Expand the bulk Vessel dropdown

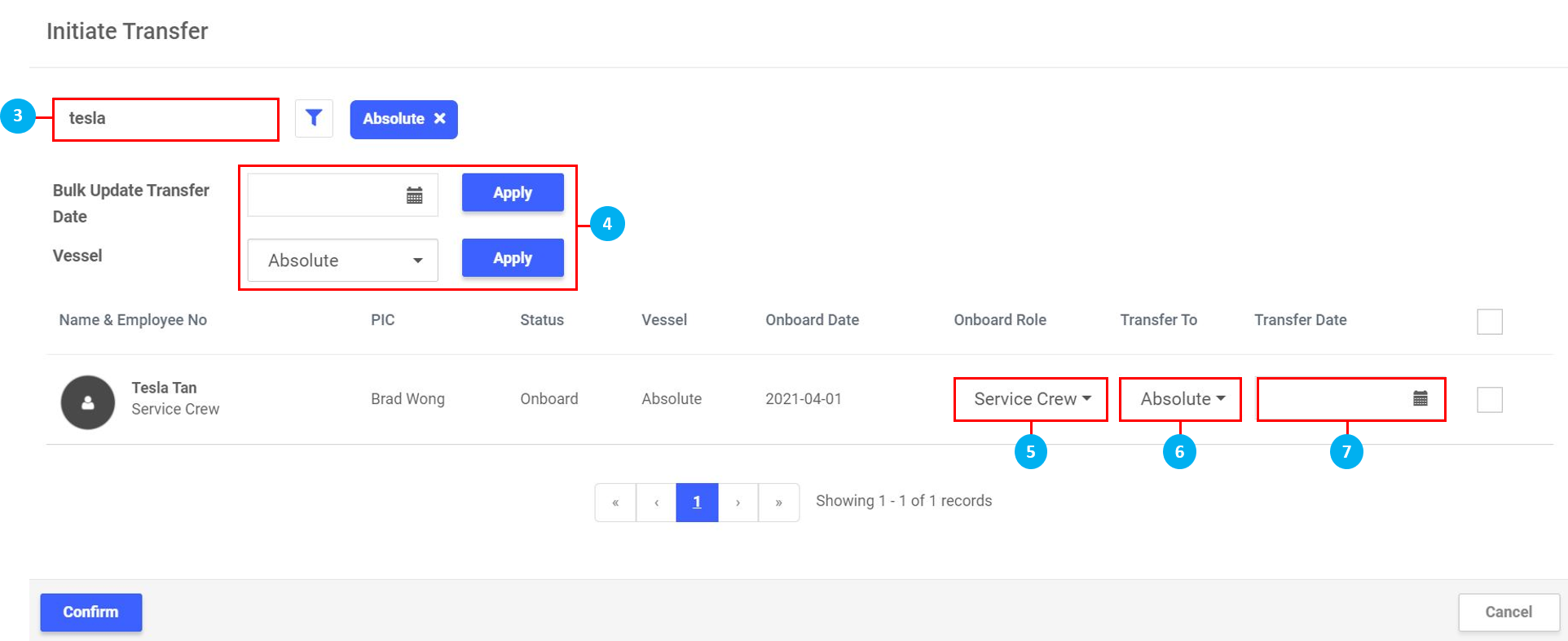tap(342, 261)
